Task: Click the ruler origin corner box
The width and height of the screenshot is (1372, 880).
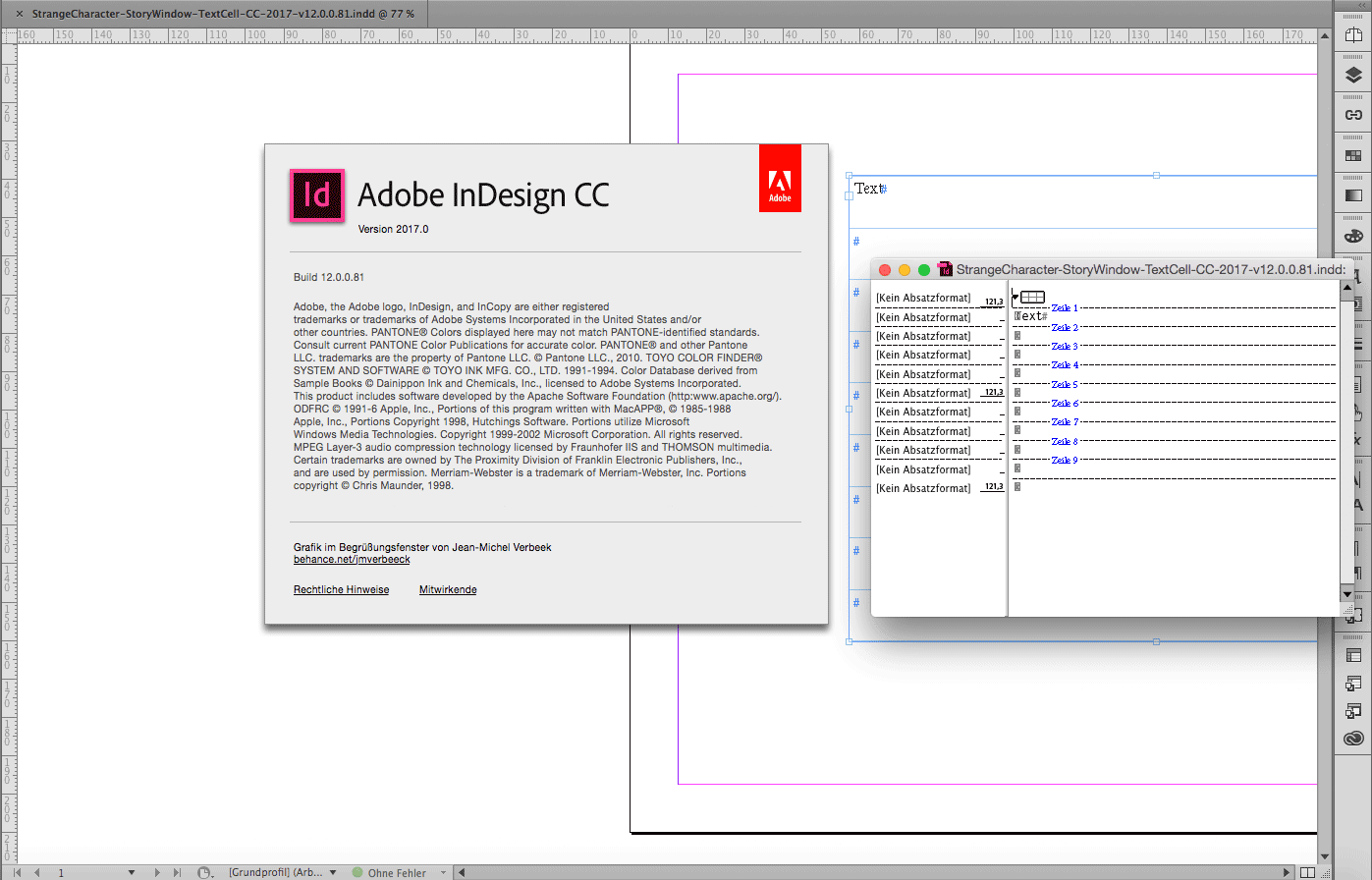Action: click(8, 35)
